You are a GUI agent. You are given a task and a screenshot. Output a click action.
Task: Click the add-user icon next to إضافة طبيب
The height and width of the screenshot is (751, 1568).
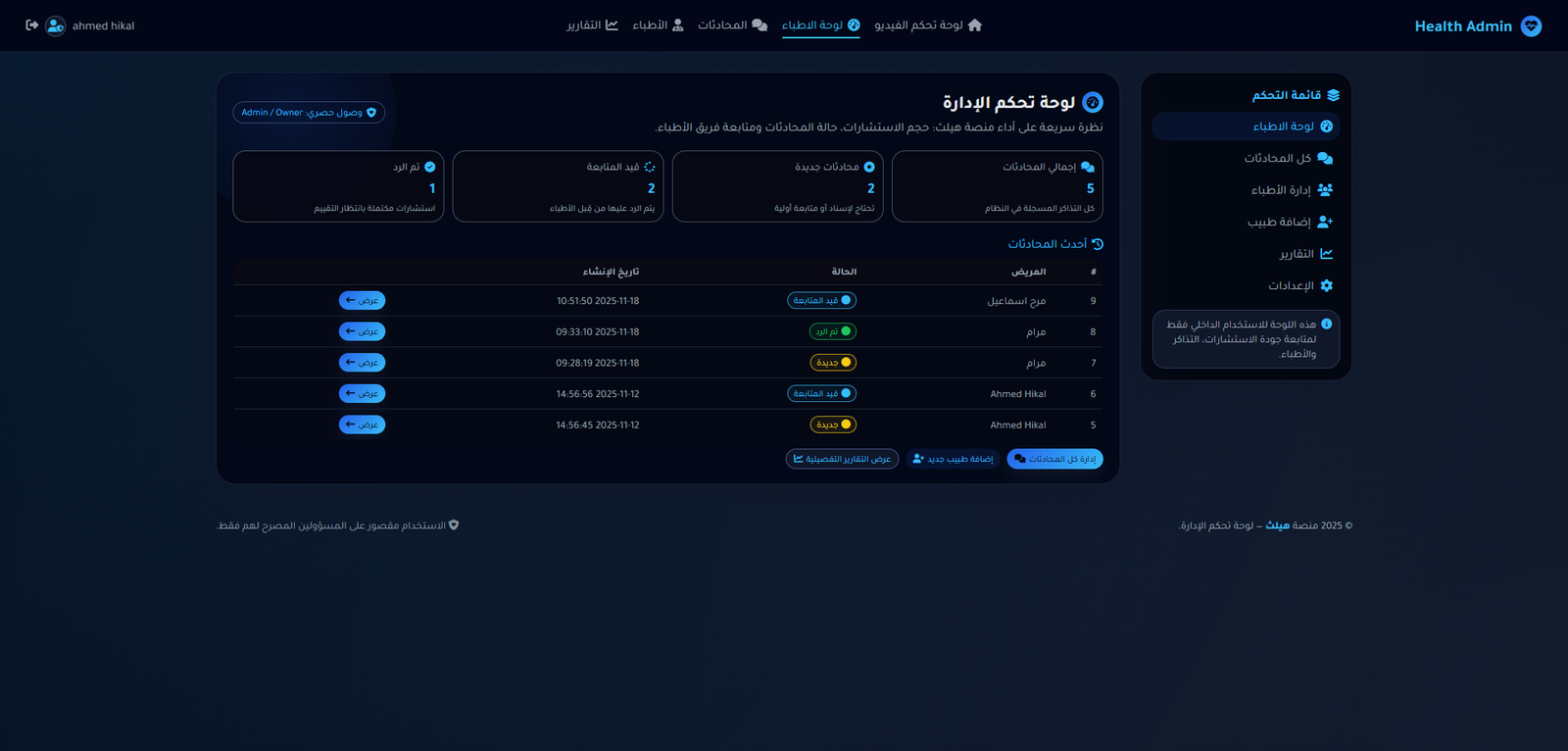click(1325, 222)
